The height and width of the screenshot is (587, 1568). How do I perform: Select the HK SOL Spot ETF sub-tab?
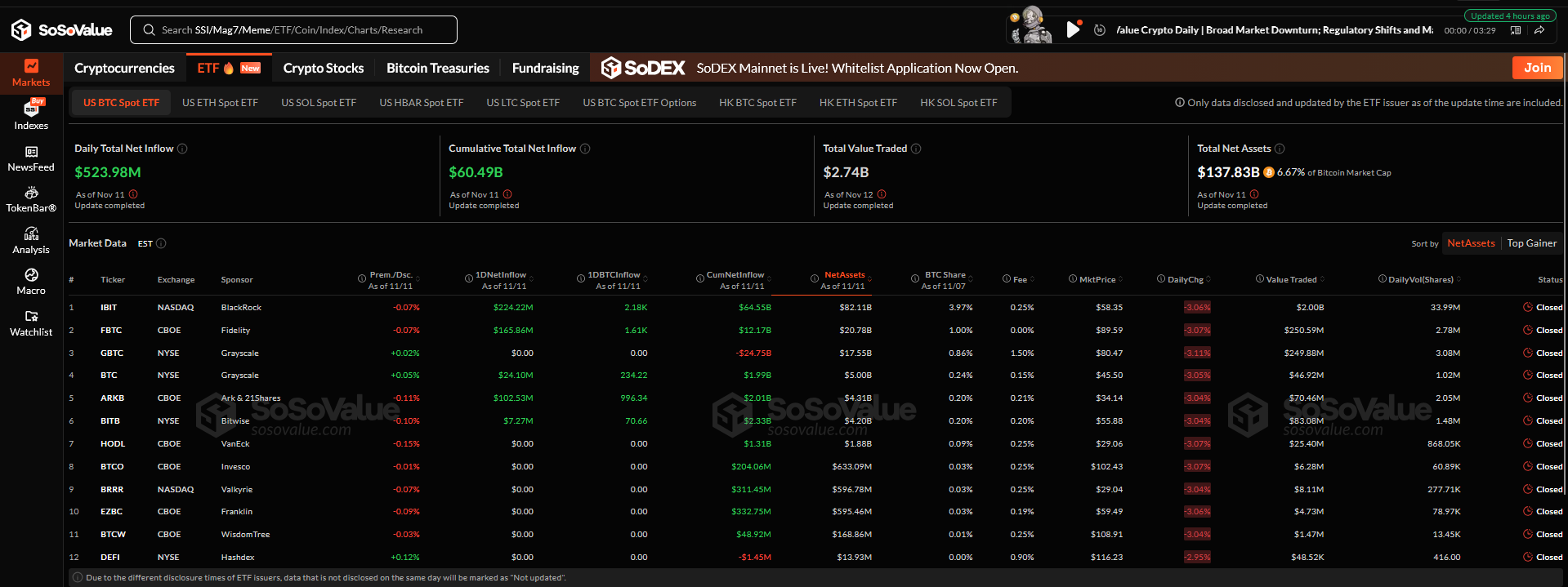(958, 103)
